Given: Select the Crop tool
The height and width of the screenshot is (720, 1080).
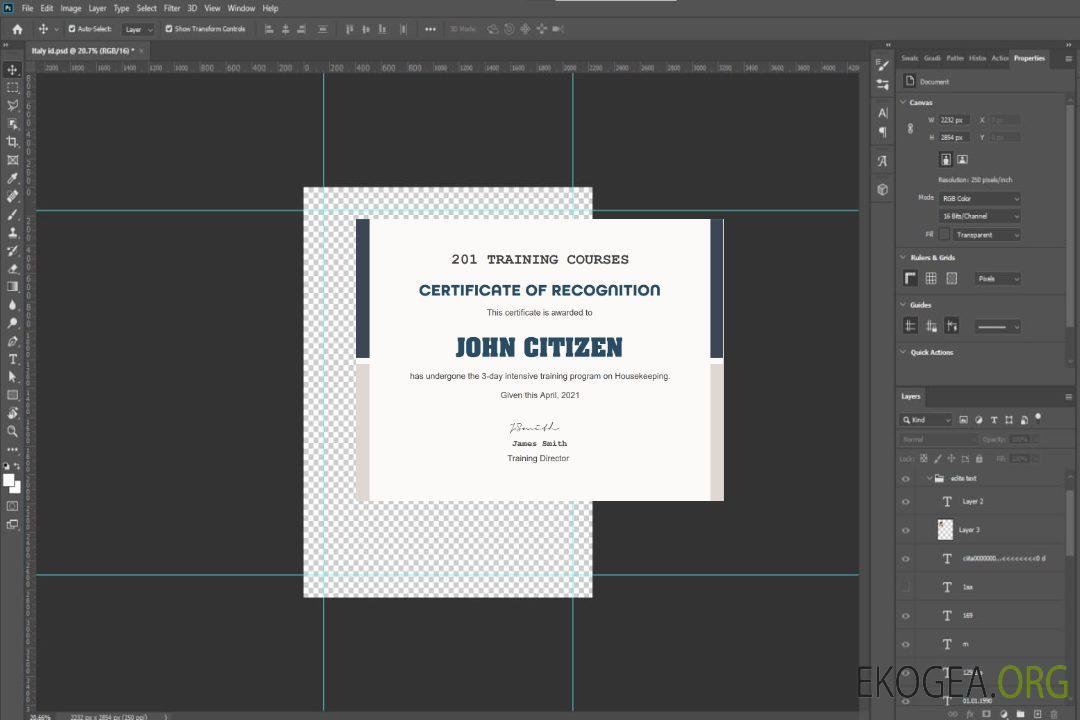Looking at the screenshot, I should coord(12,142).
